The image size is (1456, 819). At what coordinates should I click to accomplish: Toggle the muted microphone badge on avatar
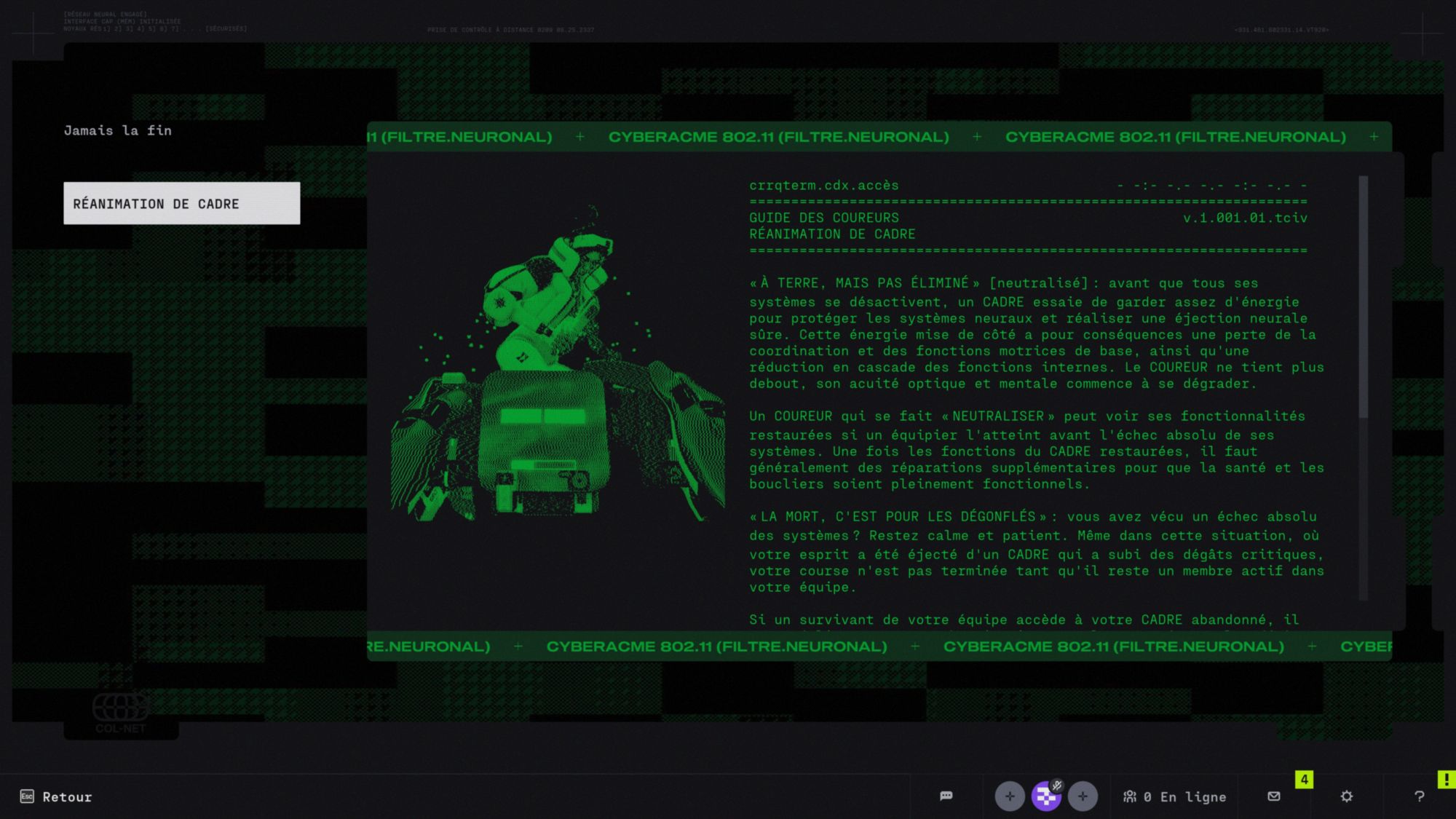[x=1057, y=786]
